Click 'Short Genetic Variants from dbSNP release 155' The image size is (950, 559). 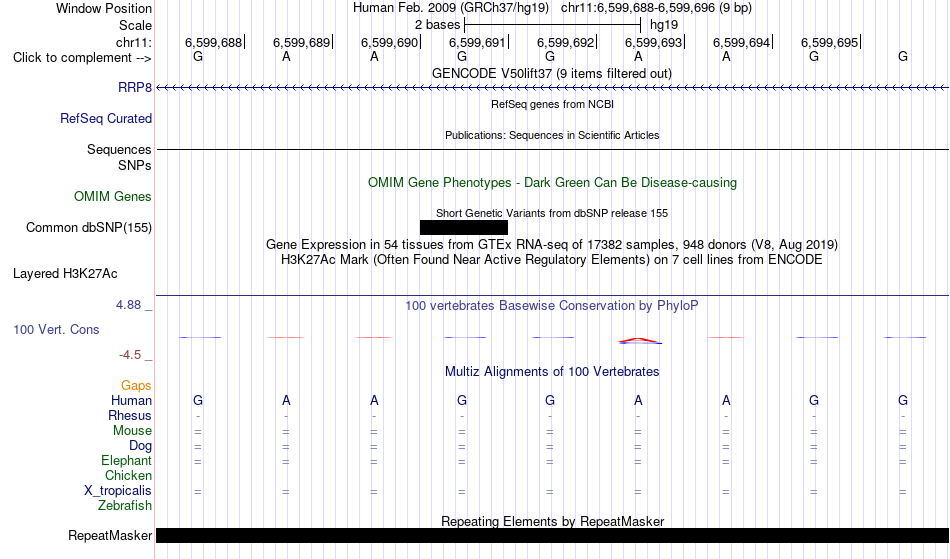click(x=552, y=213)
